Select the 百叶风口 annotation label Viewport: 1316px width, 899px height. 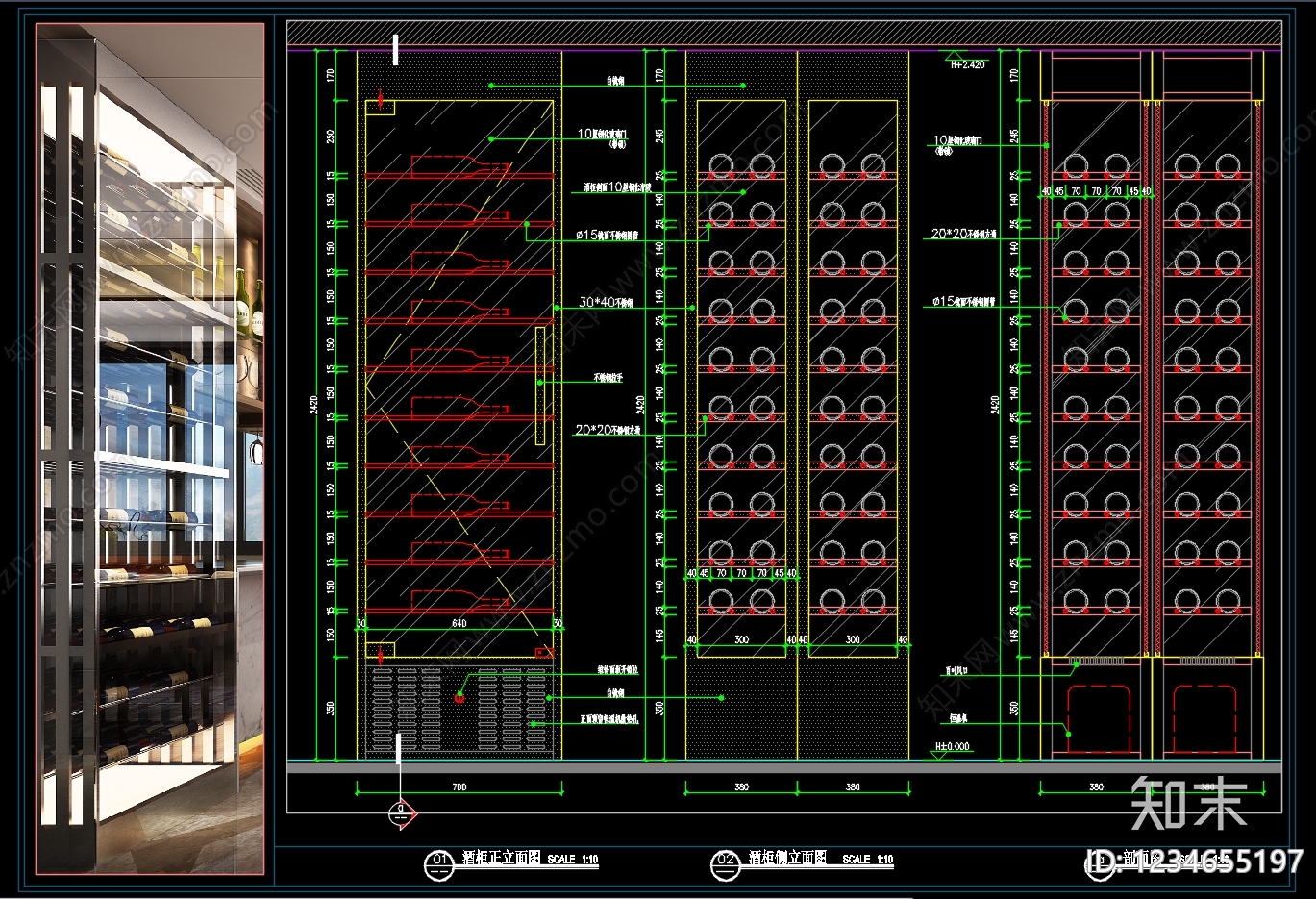(956, 670)
